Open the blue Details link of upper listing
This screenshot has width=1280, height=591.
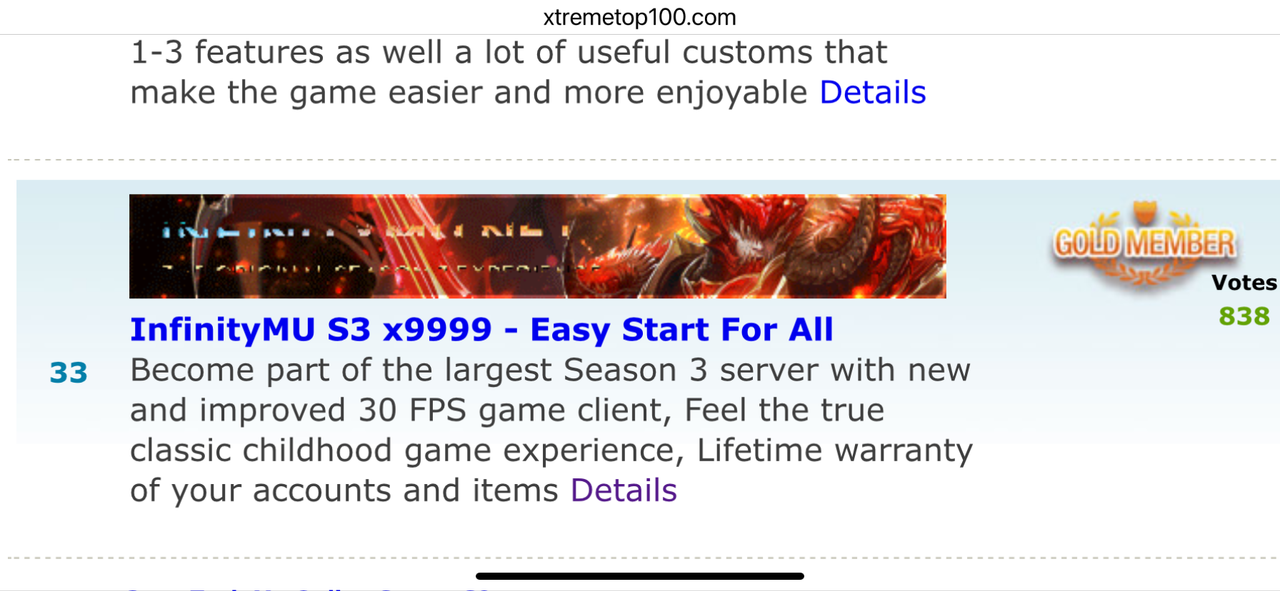873,92
